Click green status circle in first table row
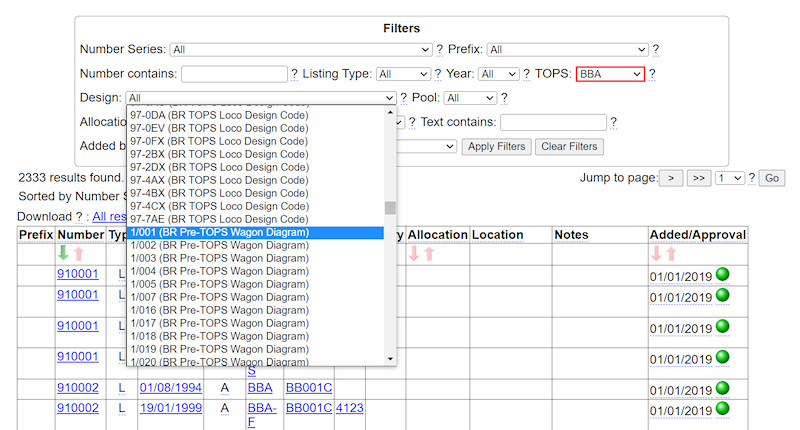800x430 pixels. (721, 274)
